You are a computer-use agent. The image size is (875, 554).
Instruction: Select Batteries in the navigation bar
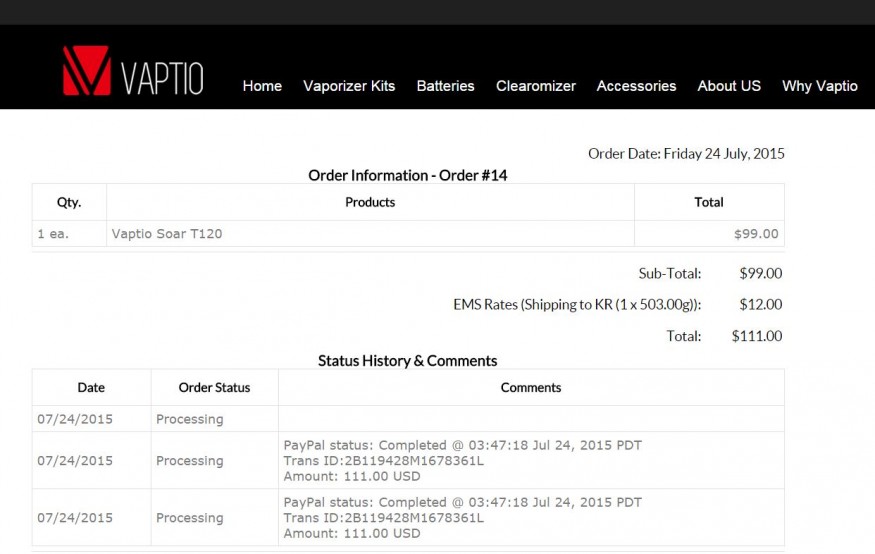click(x=445, y=86)
